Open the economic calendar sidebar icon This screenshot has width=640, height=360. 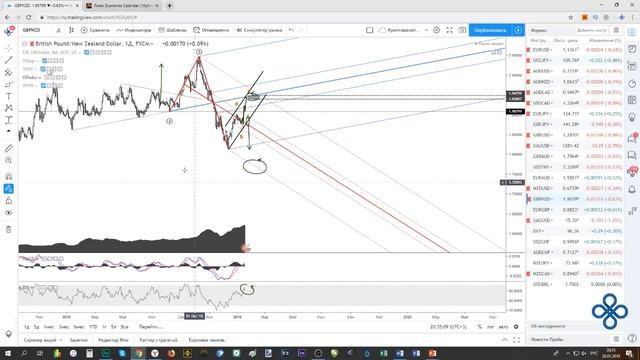click(x=632, y=100)
